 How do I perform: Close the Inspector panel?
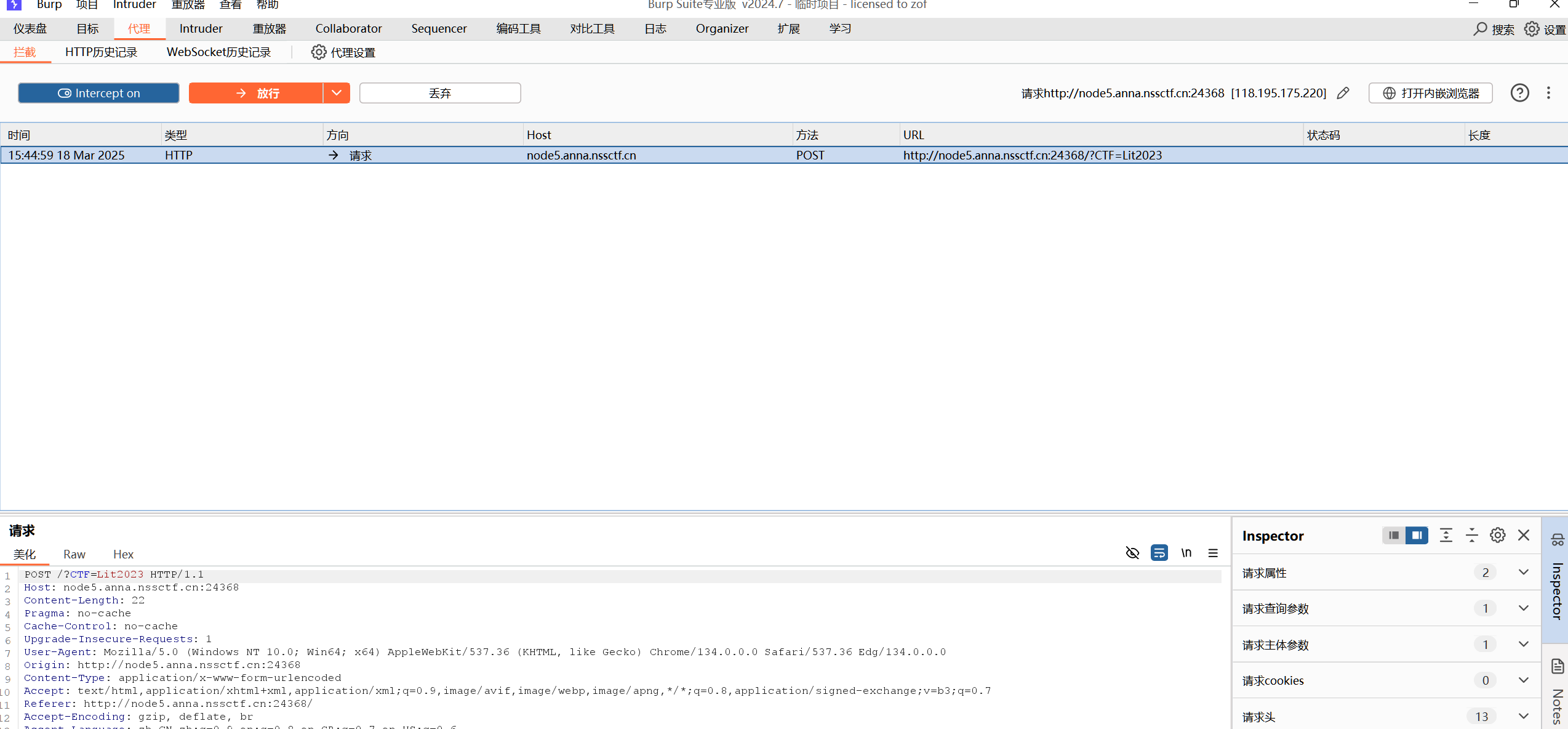(x=1524, y=535)
